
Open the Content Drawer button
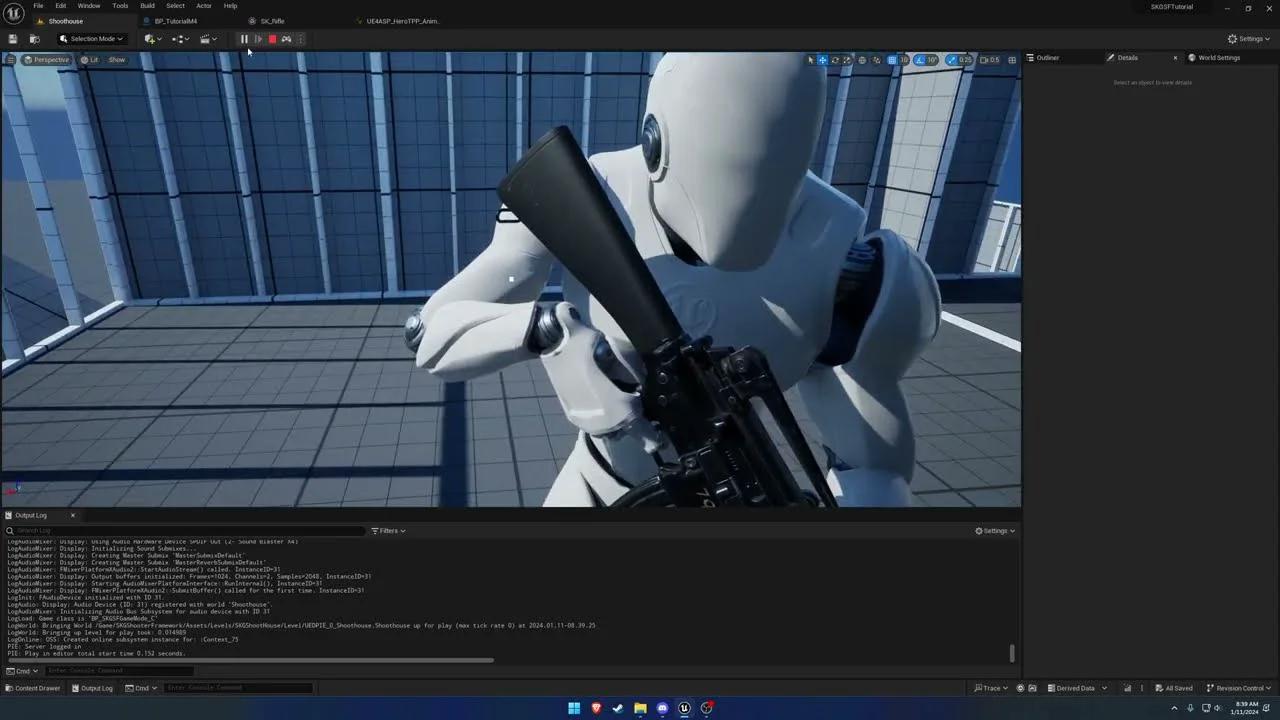tap(33, 688)
